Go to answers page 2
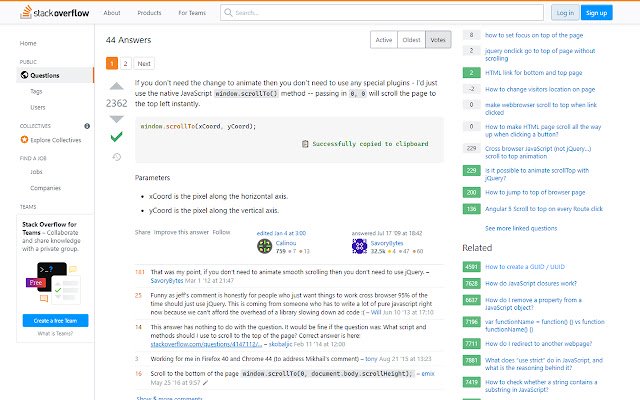The width and height of the screenshot is (640, 400). pyautogui.click(x=125, y=63)
